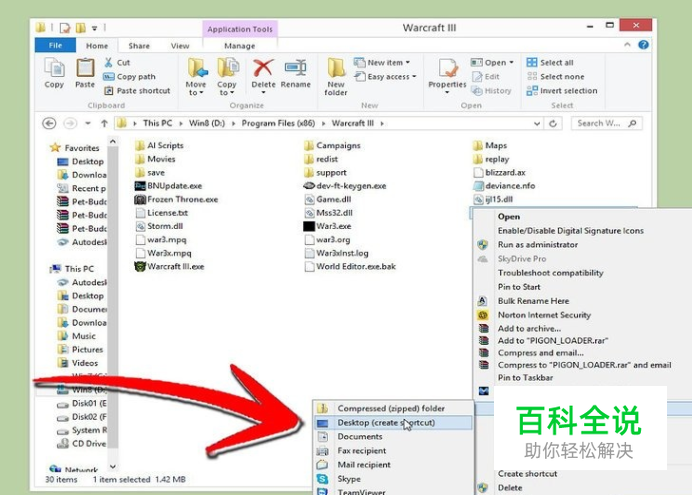Open Videos in navigation pane
The width and height of the screenshot is (692, 495).
78,364
